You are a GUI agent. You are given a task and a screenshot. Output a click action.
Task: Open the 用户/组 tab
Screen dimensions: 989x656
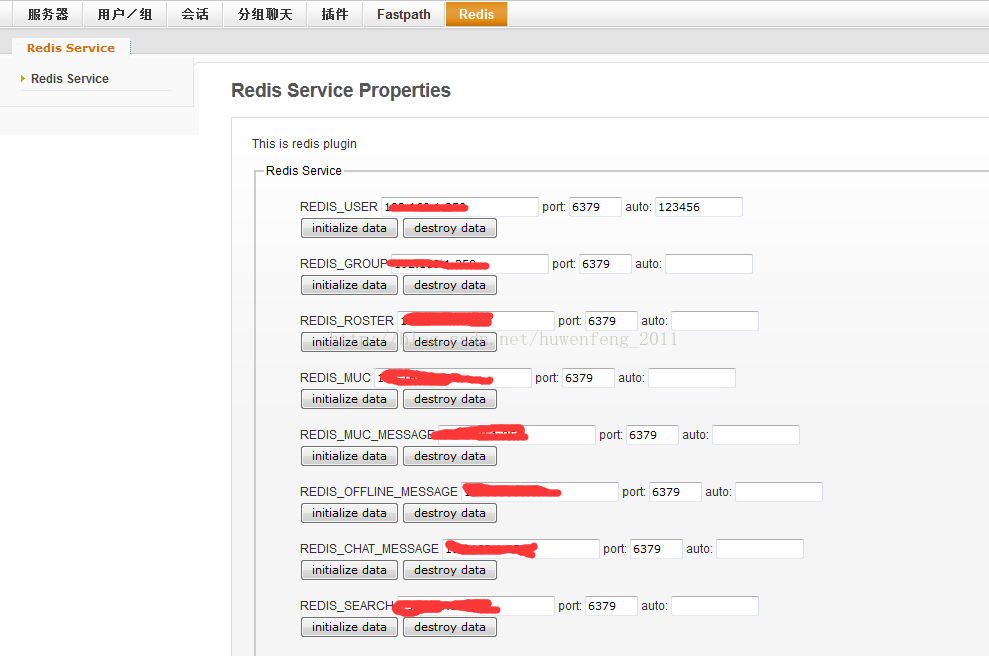pos(125,14)
